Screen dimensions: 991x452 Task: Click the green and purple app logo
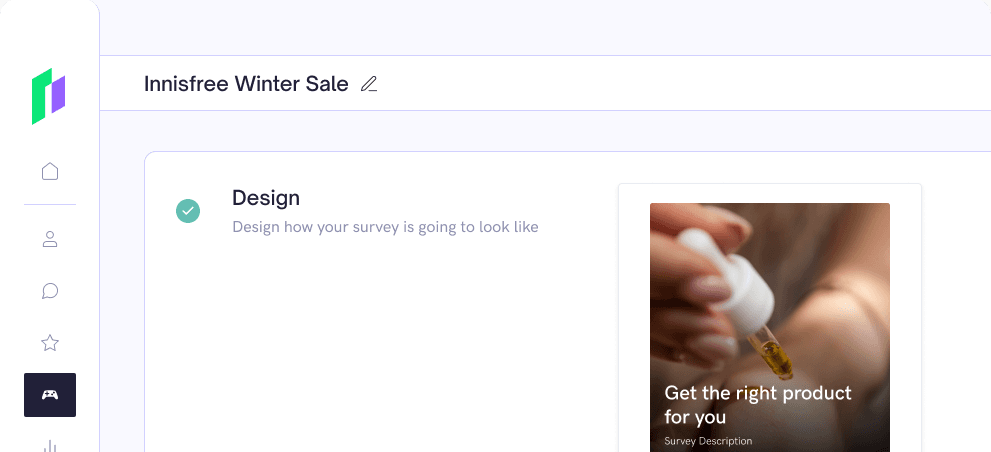point(49,96)
